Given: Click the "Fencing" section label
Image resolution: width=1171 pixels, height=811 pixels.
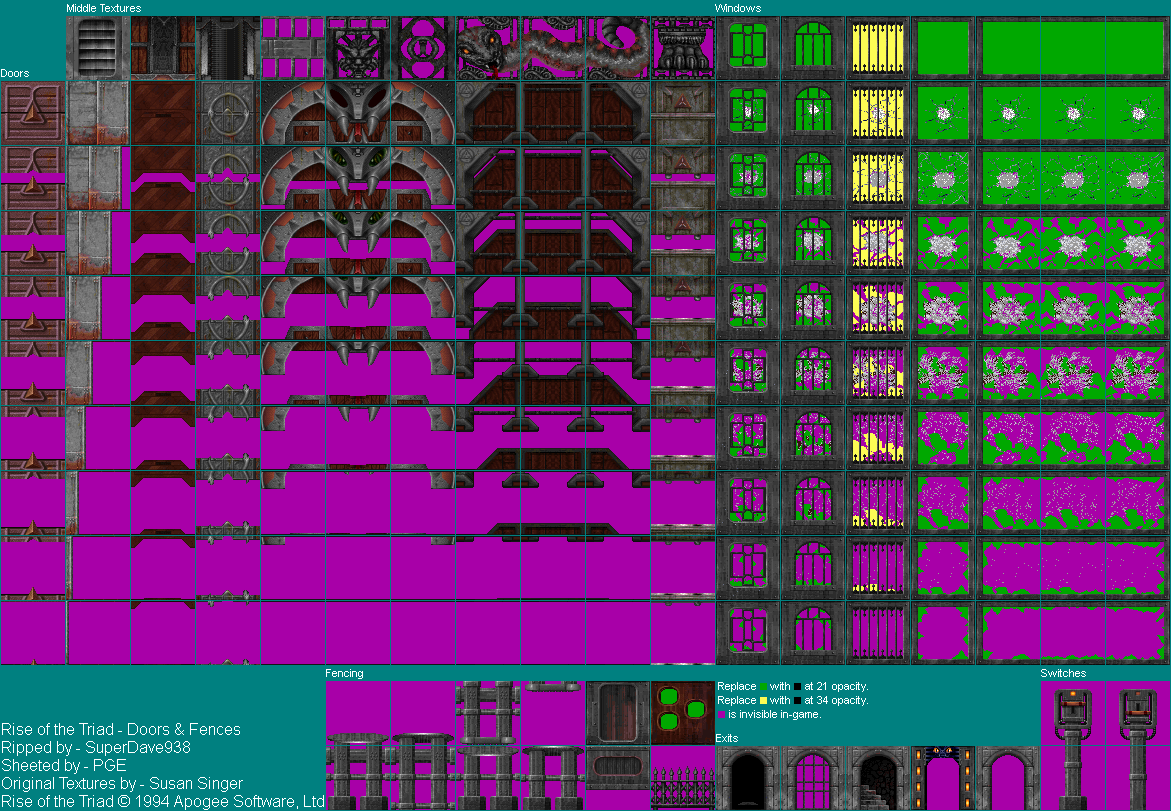Looking at the screenshot, I should [x=344, y=673].
